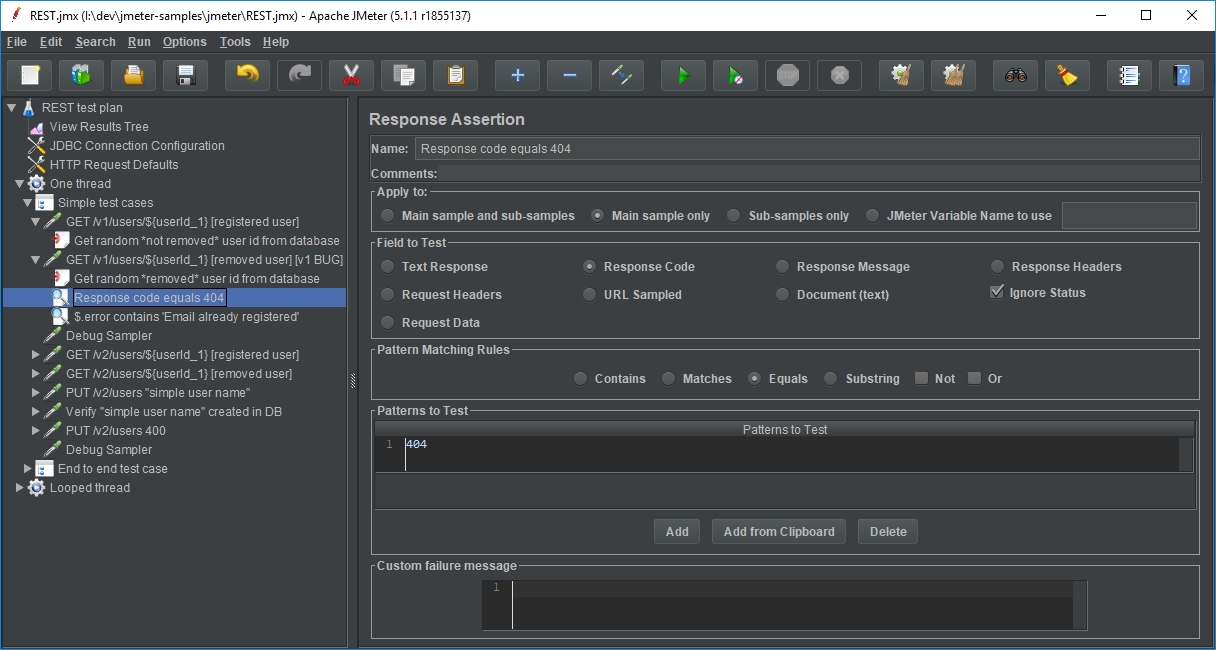
Task: Click the Paste clipboard icon
Action: pyautogui.click(x=456, y=75)
